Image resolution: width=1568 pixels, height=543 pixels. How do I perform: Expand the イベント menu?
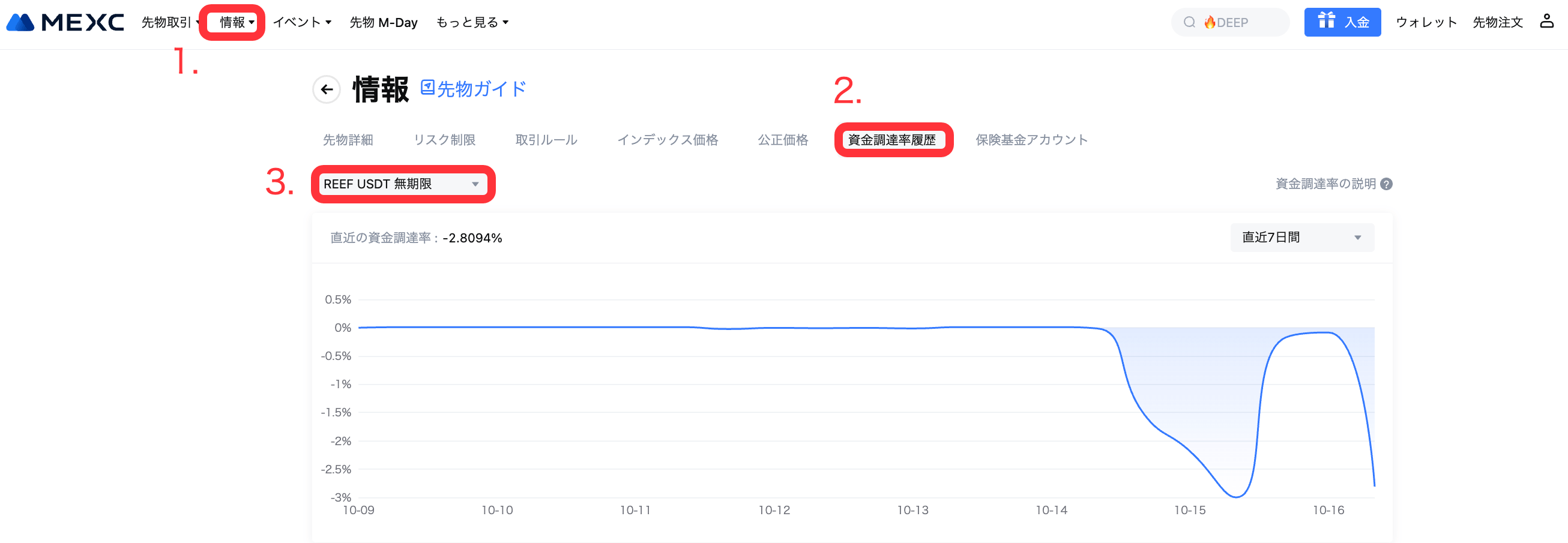[302, 22]
